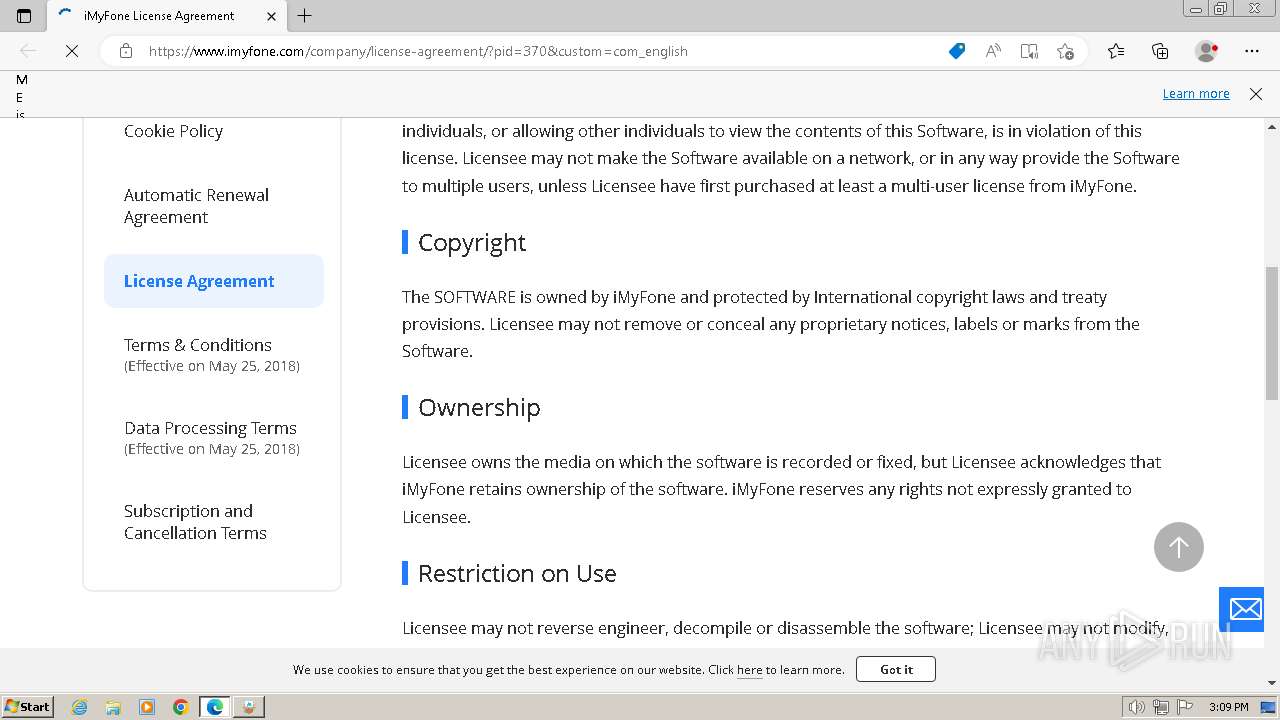
Task: Stop the page from loading
Action: (x=72, y=51)
